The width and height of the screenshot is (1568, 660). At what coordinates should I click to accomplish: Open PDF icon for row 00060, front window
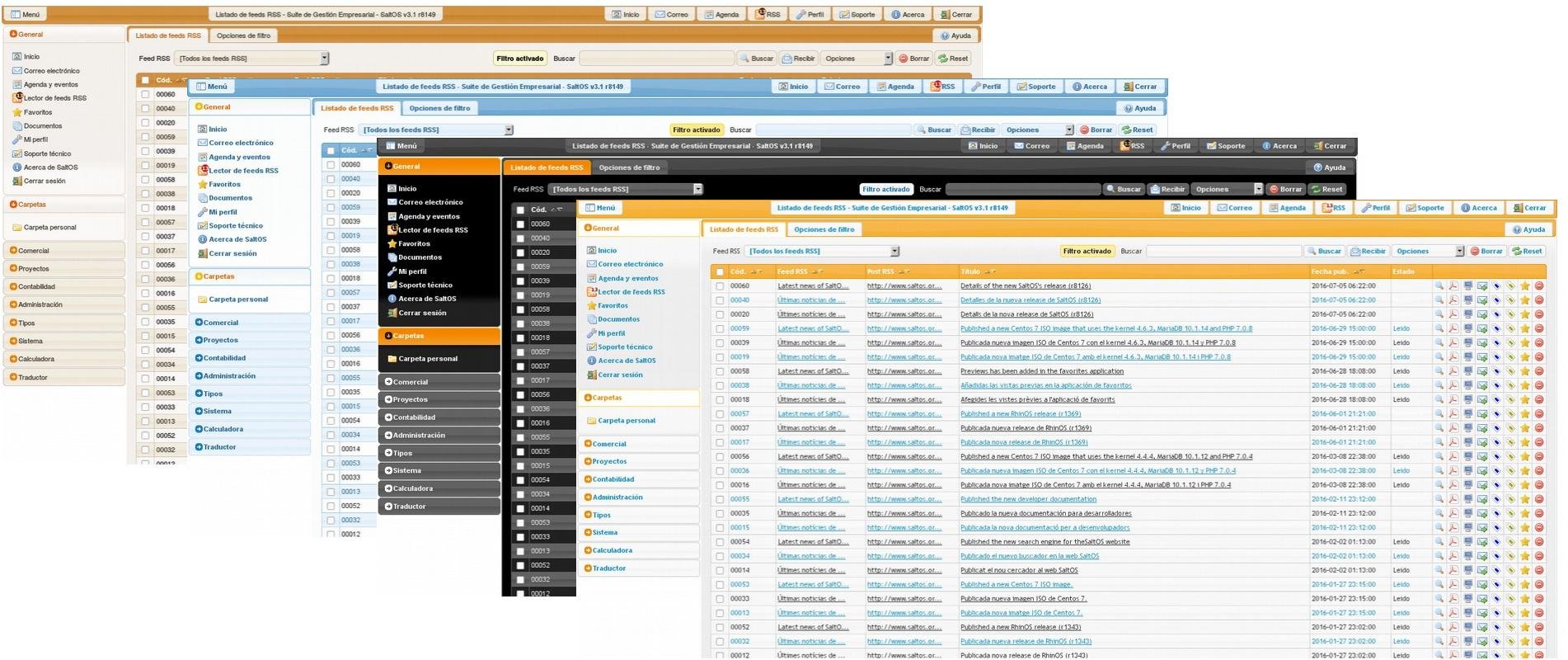pyautogui.click(x=1453, y=286)
